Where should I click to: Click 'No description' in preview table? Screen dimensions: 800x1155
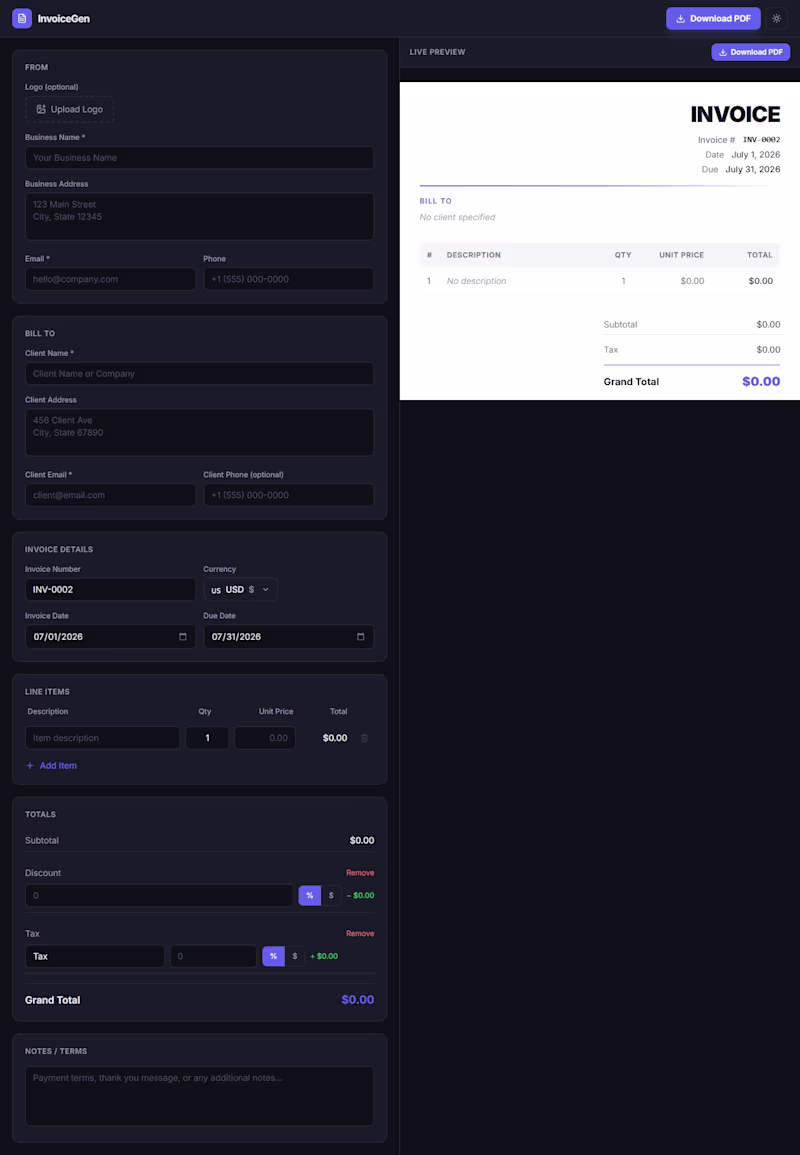coord(477,281)
